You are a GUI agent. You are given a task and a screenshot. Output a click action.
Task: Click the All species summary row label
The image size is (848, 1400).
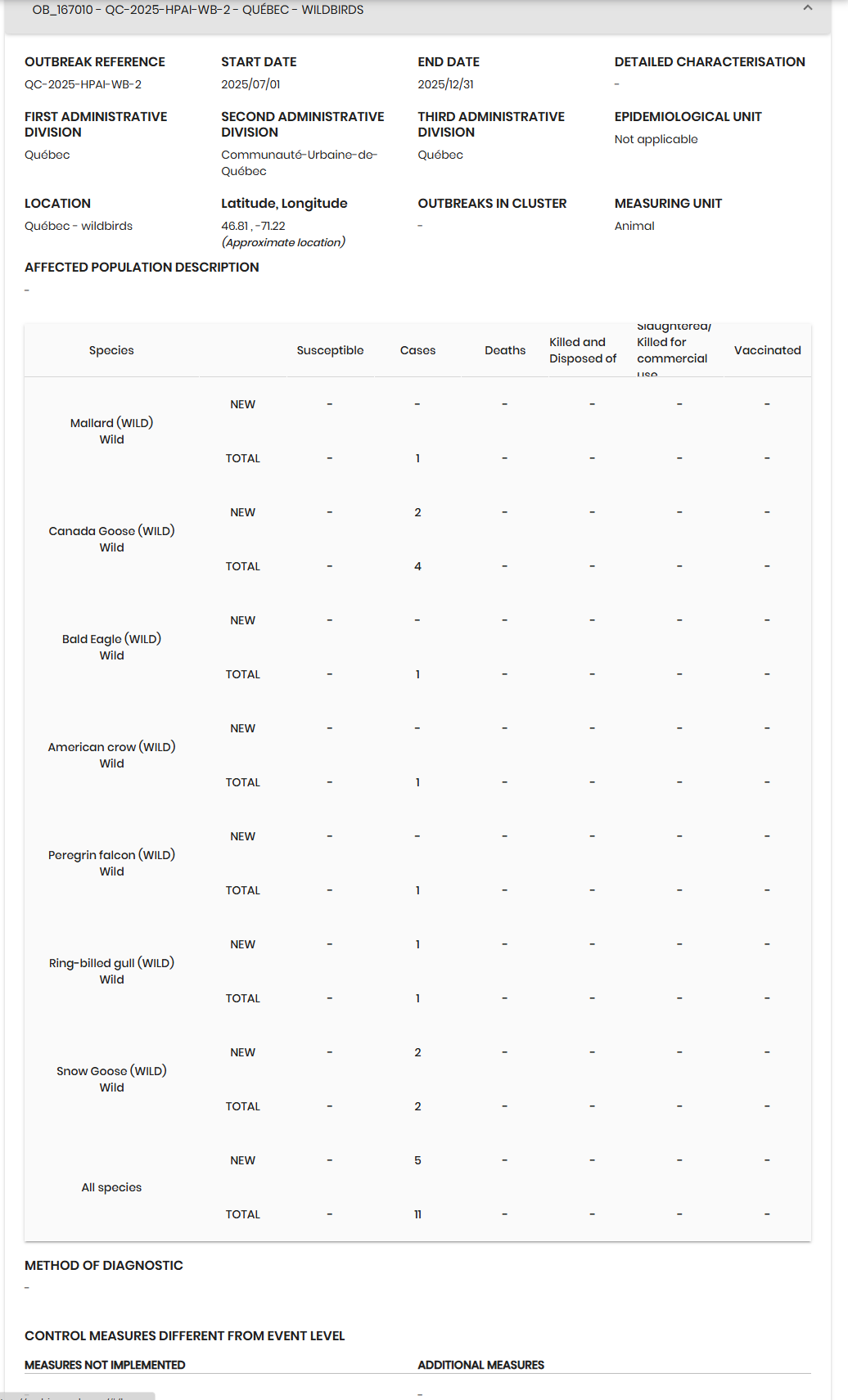pos(111,1187)
